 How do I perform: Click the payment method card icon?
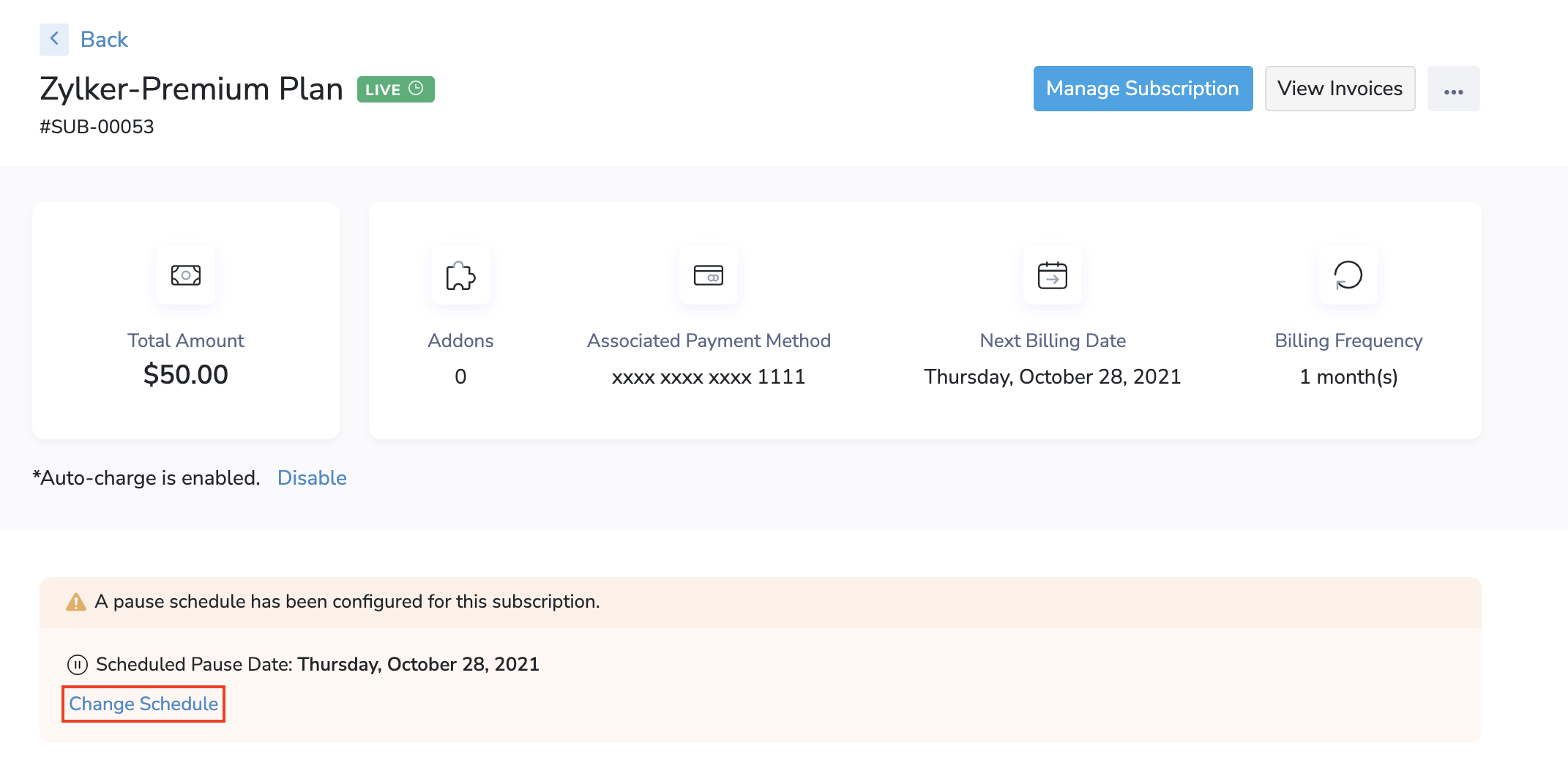coord(708,275)
